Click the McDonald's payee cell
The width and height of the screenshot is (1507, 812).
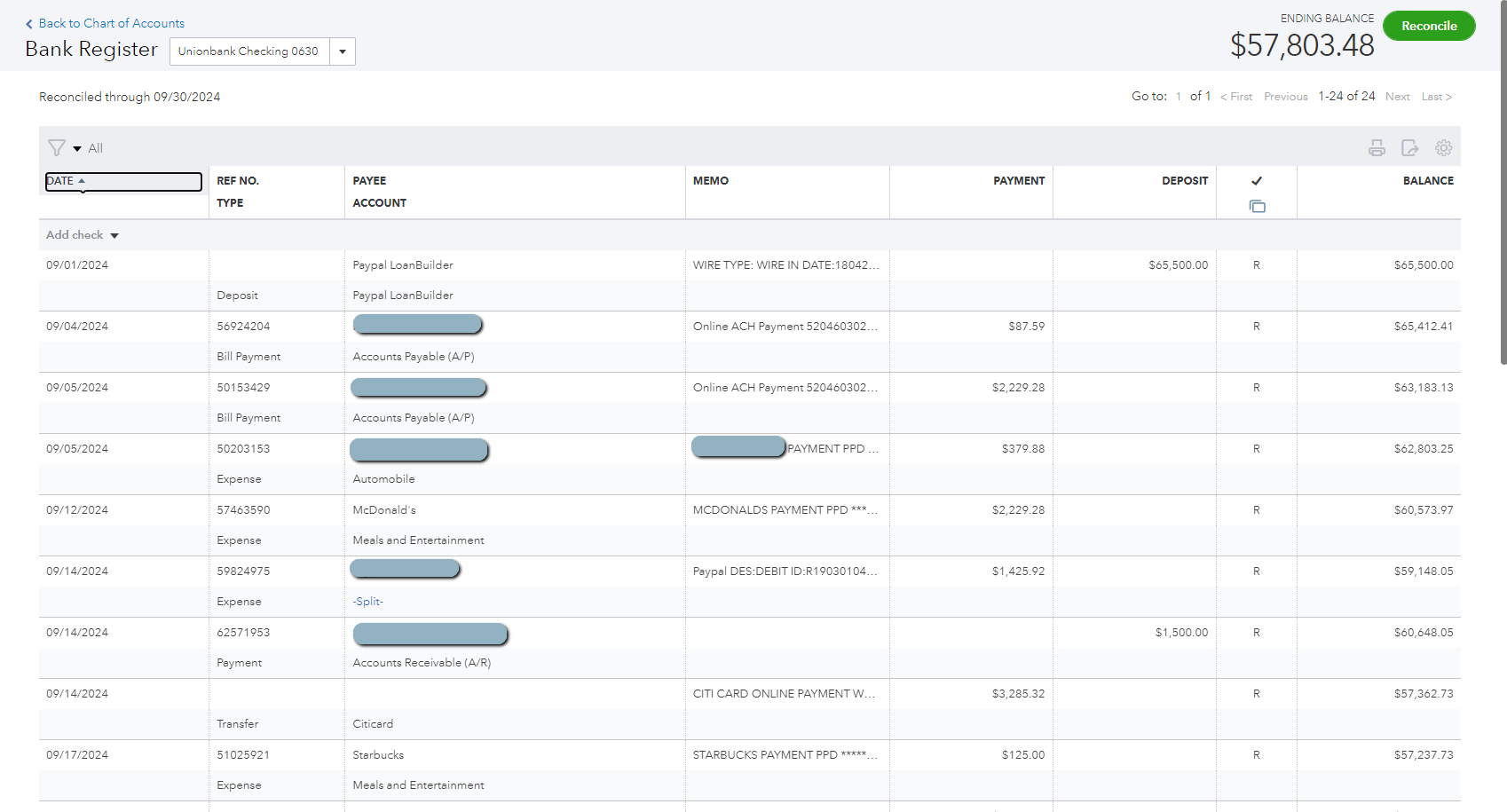[x=384, y=510]
